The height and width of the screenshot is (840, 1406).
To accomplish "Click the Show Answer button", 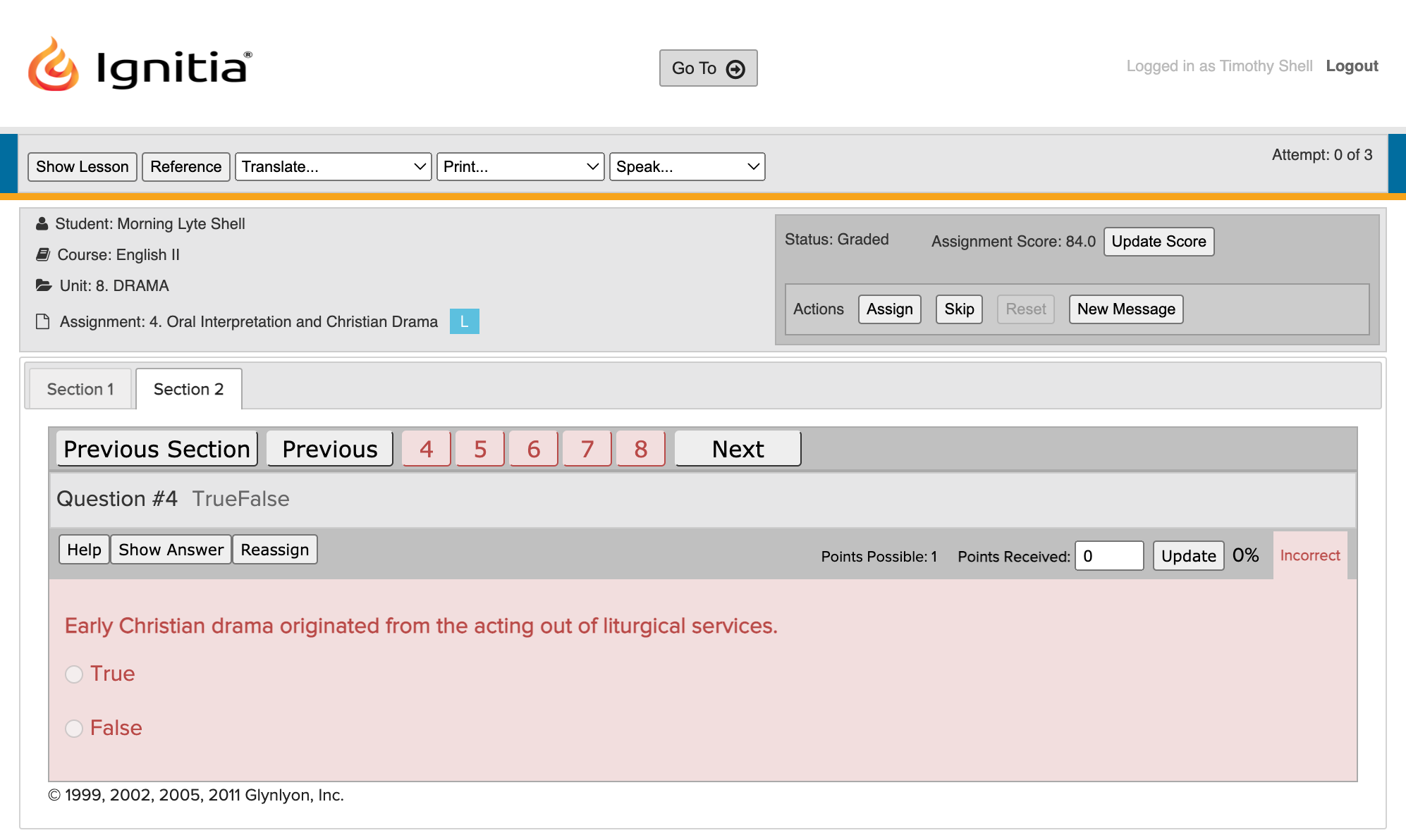I will 171,550.
